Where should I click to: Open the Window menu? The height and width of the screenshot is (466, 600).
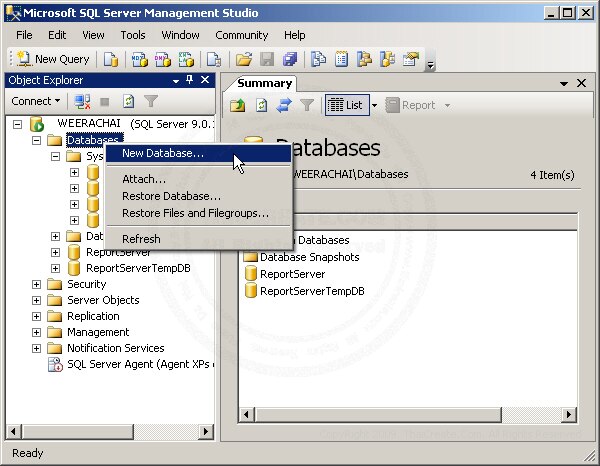click(180, 35)
